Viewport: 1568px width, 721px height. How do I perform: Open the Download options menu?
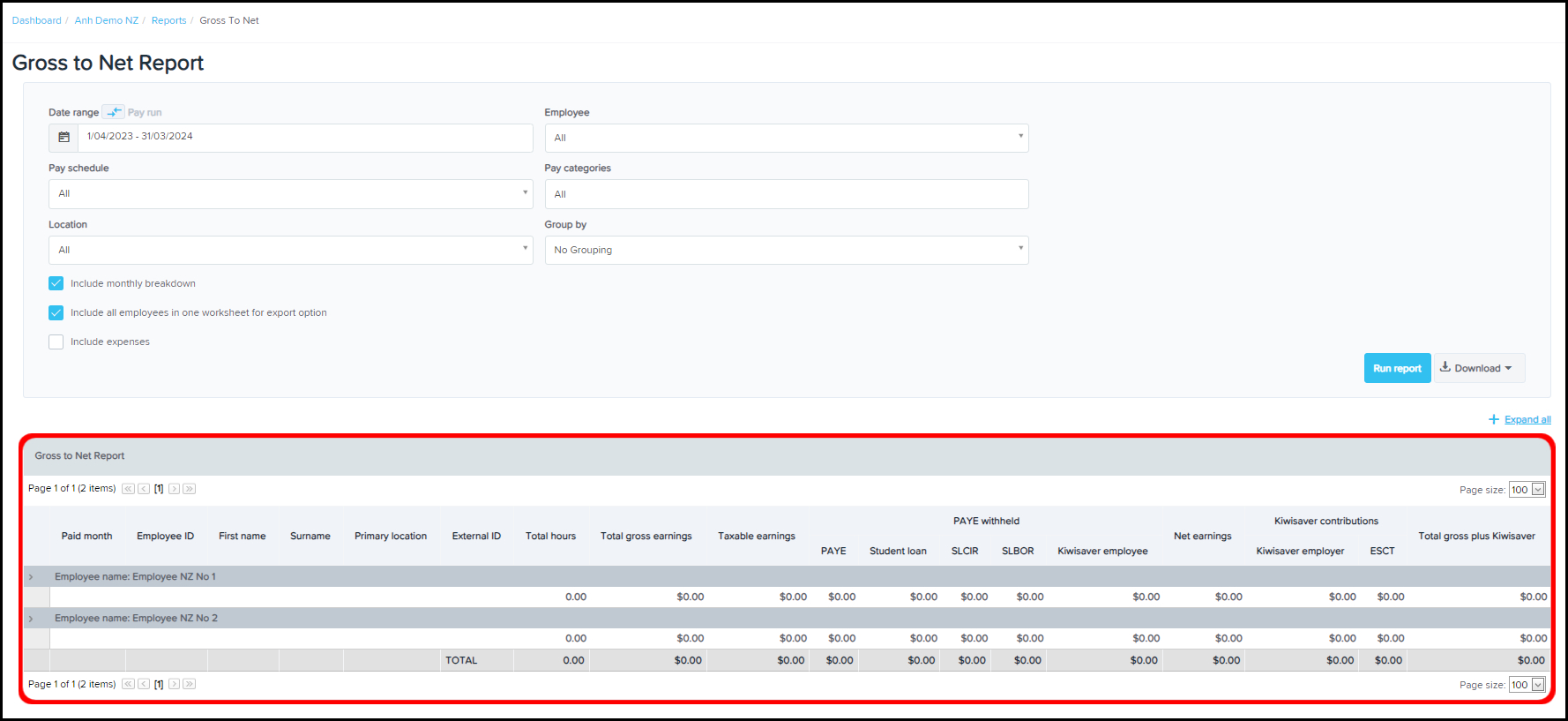point(1478,368)
